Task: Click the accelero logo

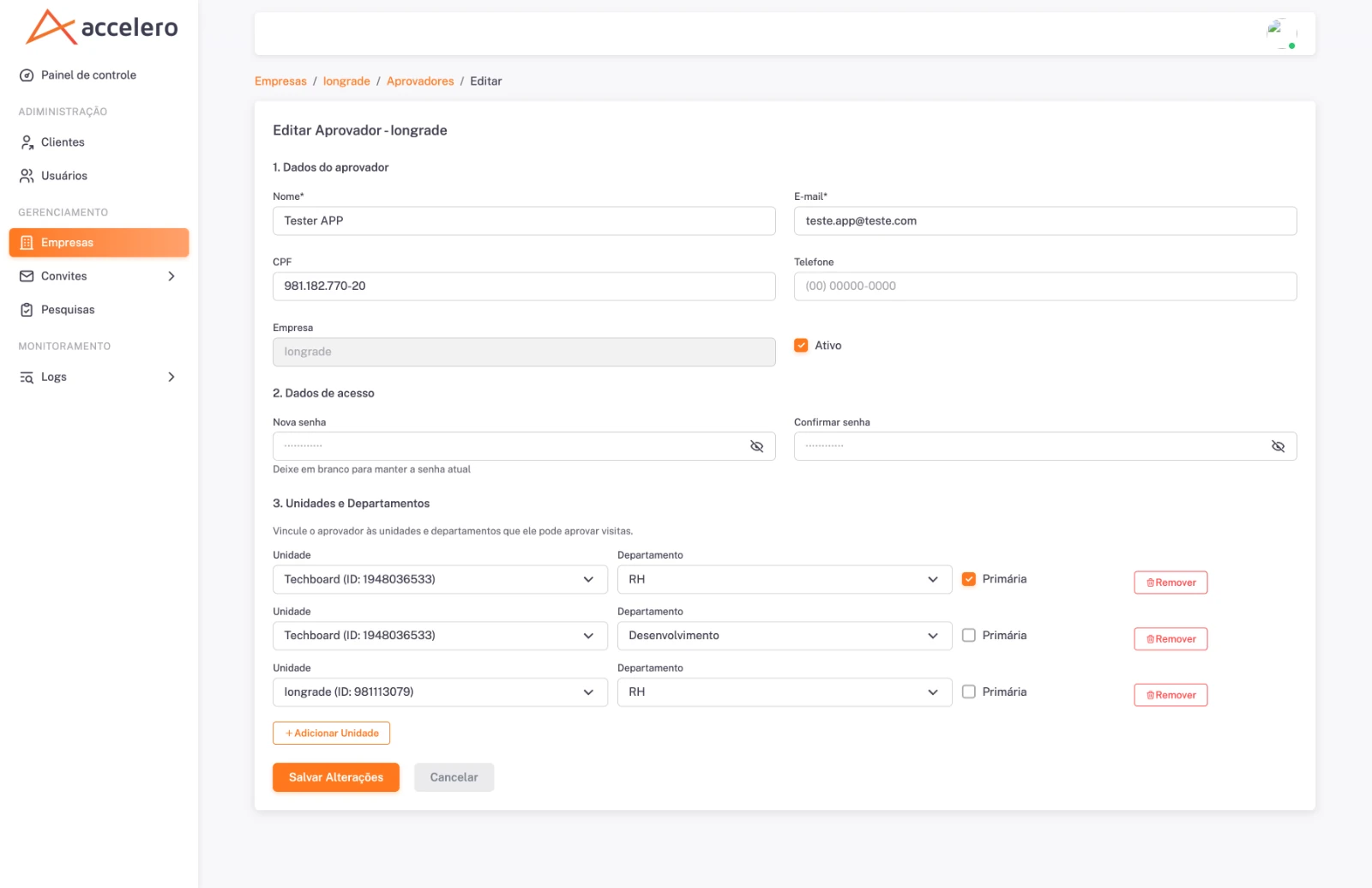Action: click(x=102, y=27)
